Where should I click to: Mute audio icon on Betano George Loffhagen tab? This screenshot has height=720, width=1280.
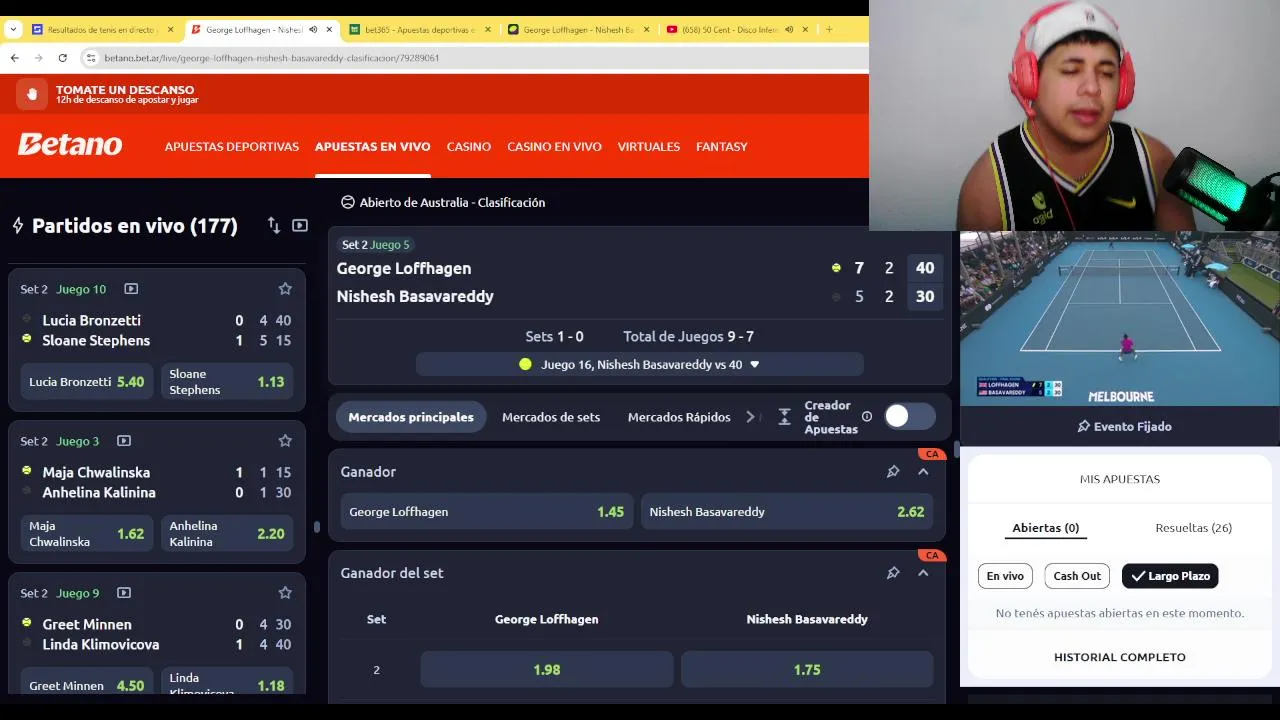coord(313,30)
